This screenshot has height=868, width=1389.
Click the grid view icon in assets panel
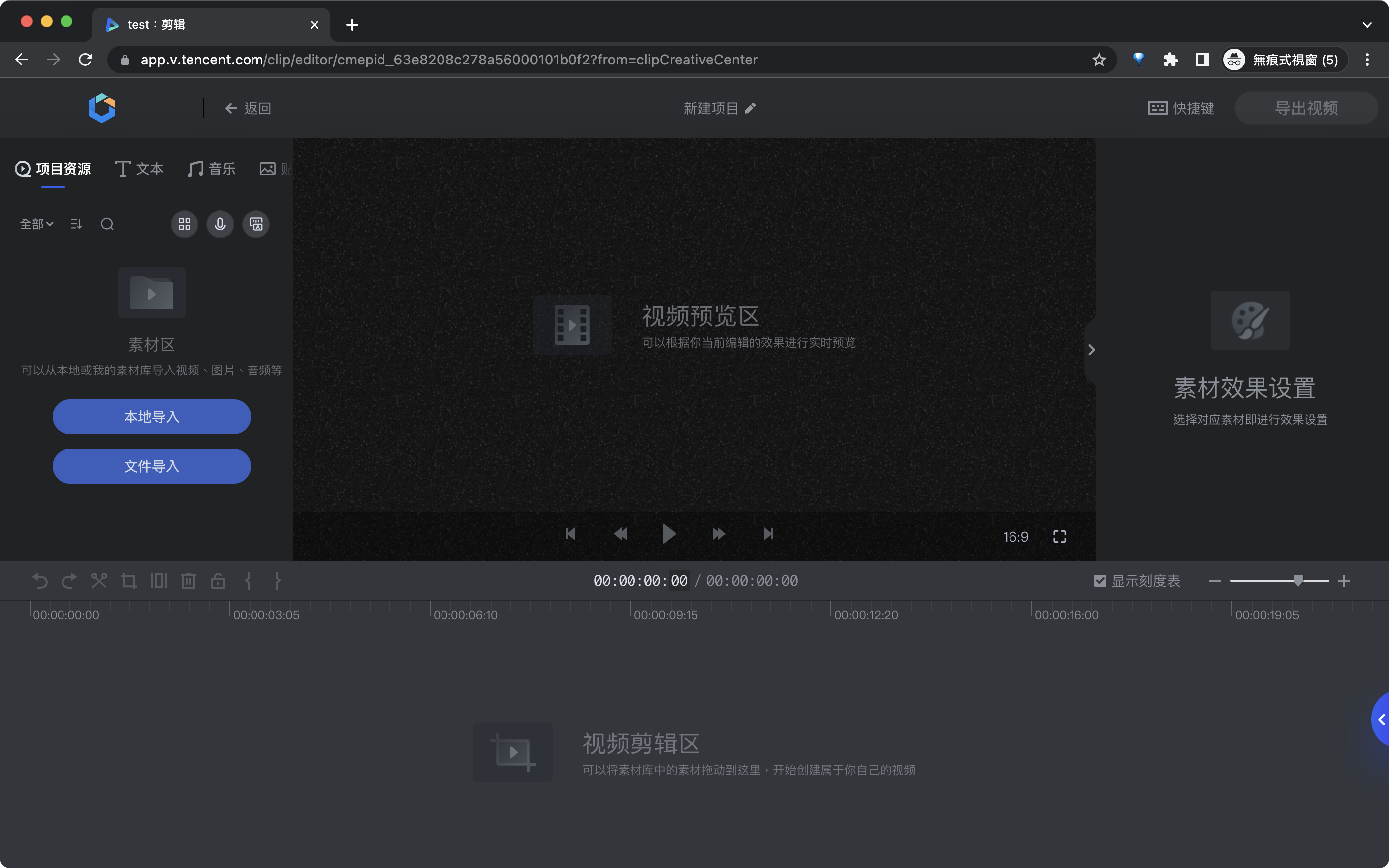point(184,224)
